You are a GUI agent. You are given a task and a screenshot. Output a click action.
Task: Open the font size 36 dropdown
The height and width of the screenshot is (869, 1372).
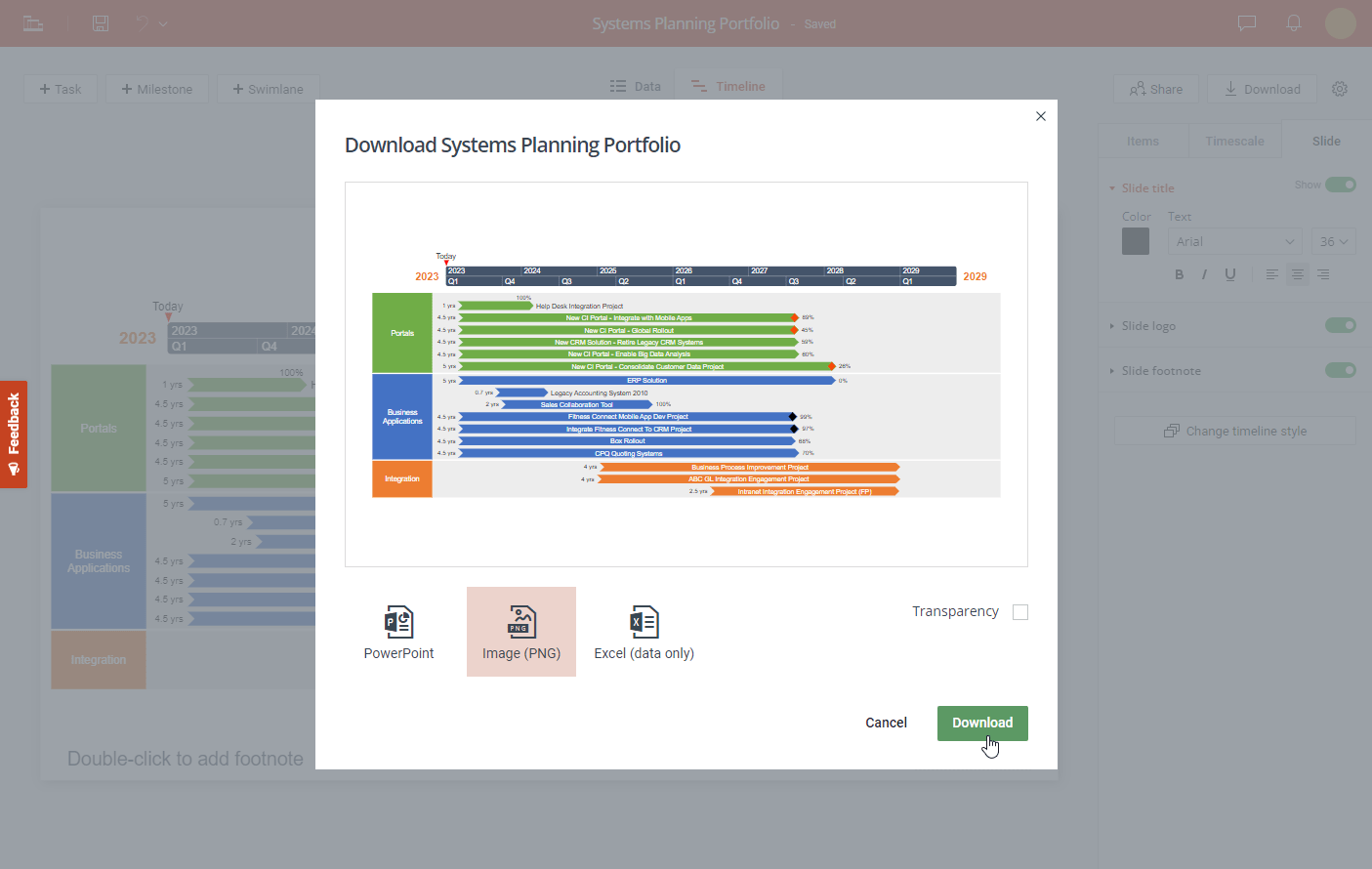coord(1333,240)
